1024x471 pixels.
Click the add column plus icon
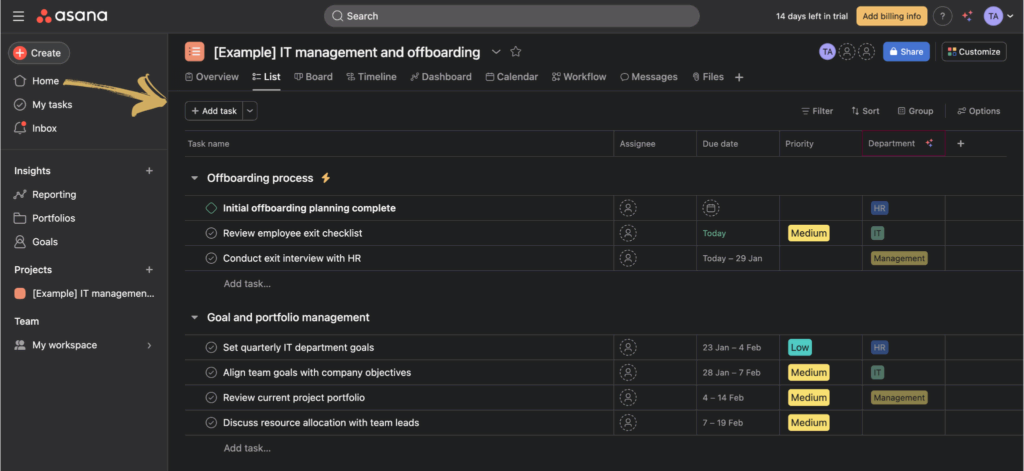pyautogui.click(x=961, y=144)
